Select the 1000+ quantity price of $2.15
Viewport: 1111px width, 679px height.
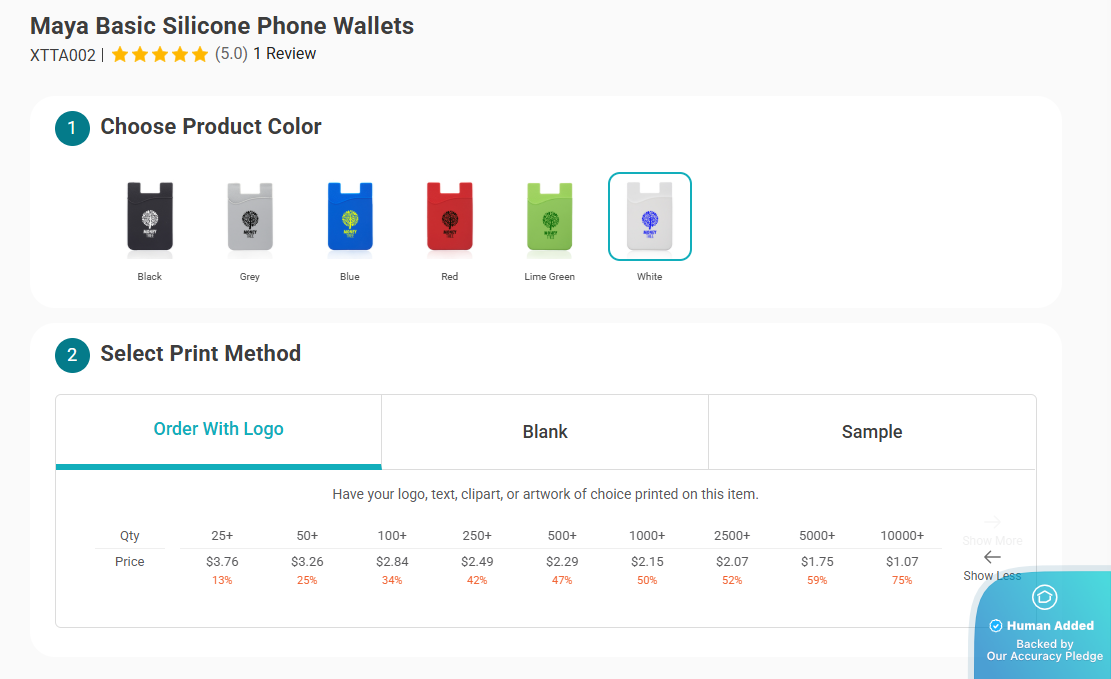[x=647, y=561]
